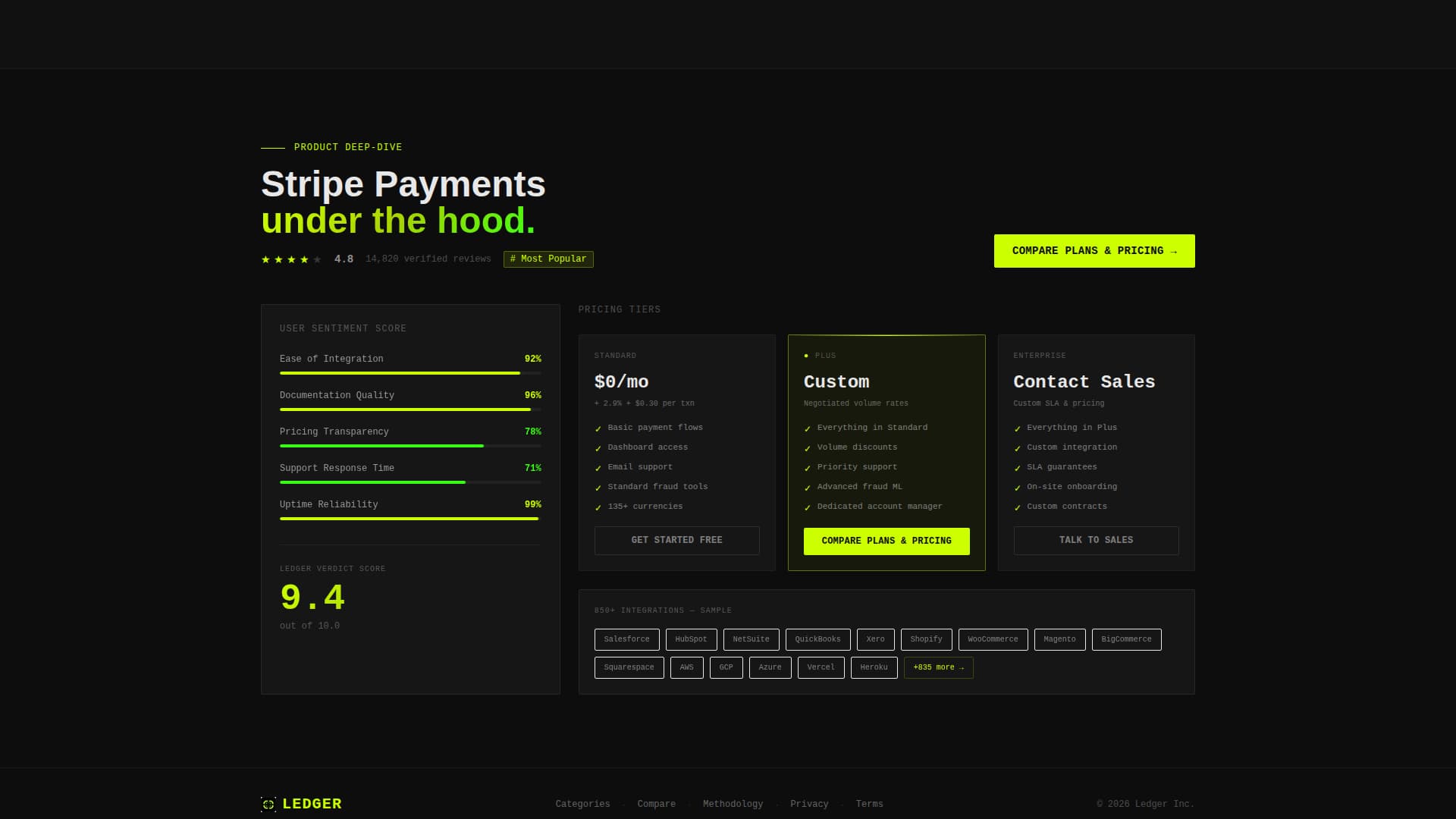Select the Magento integration tag
1456x819 pixels.
[1059, 639]
